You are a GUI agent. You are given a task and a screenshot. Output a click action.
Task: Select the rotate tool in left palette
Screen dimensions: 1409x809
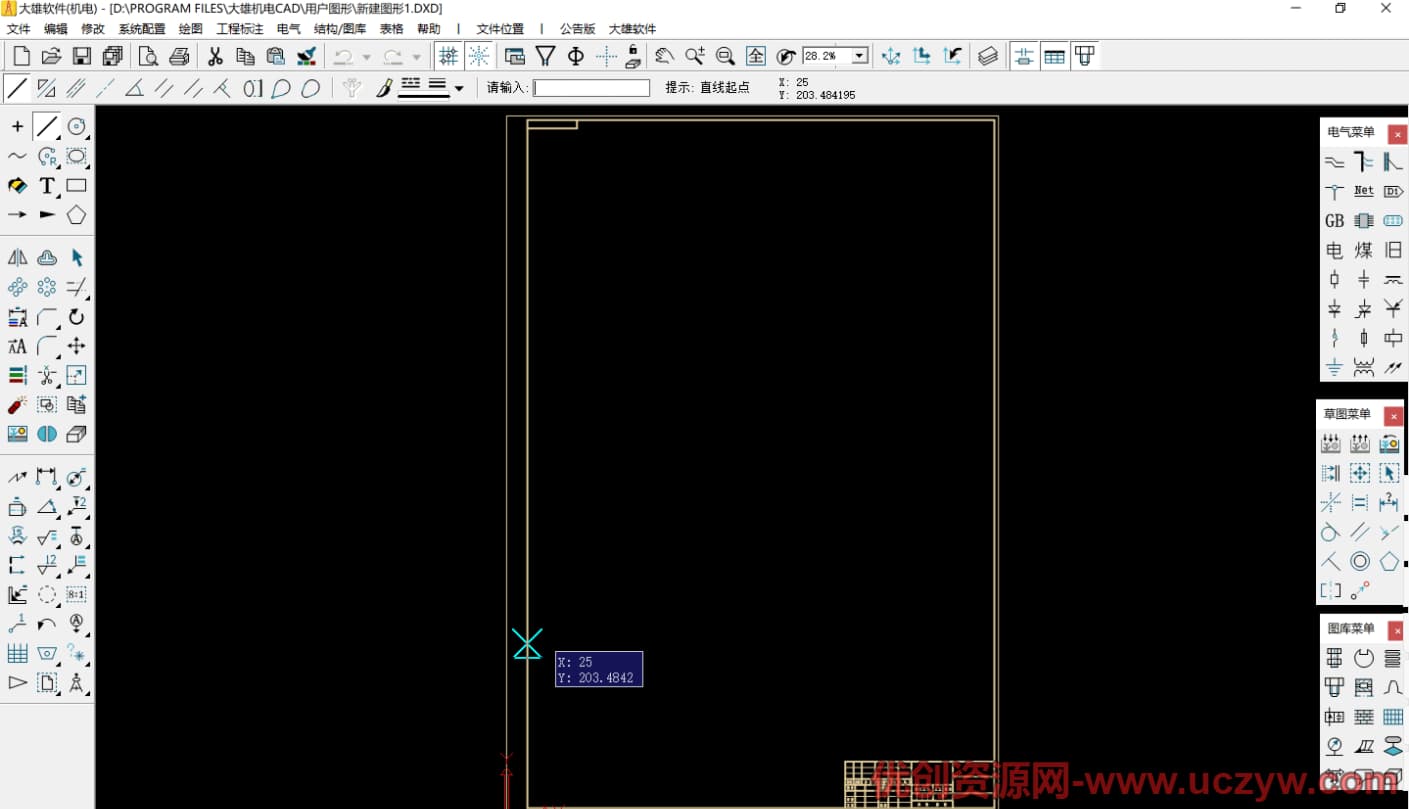(x=76, y=318)
